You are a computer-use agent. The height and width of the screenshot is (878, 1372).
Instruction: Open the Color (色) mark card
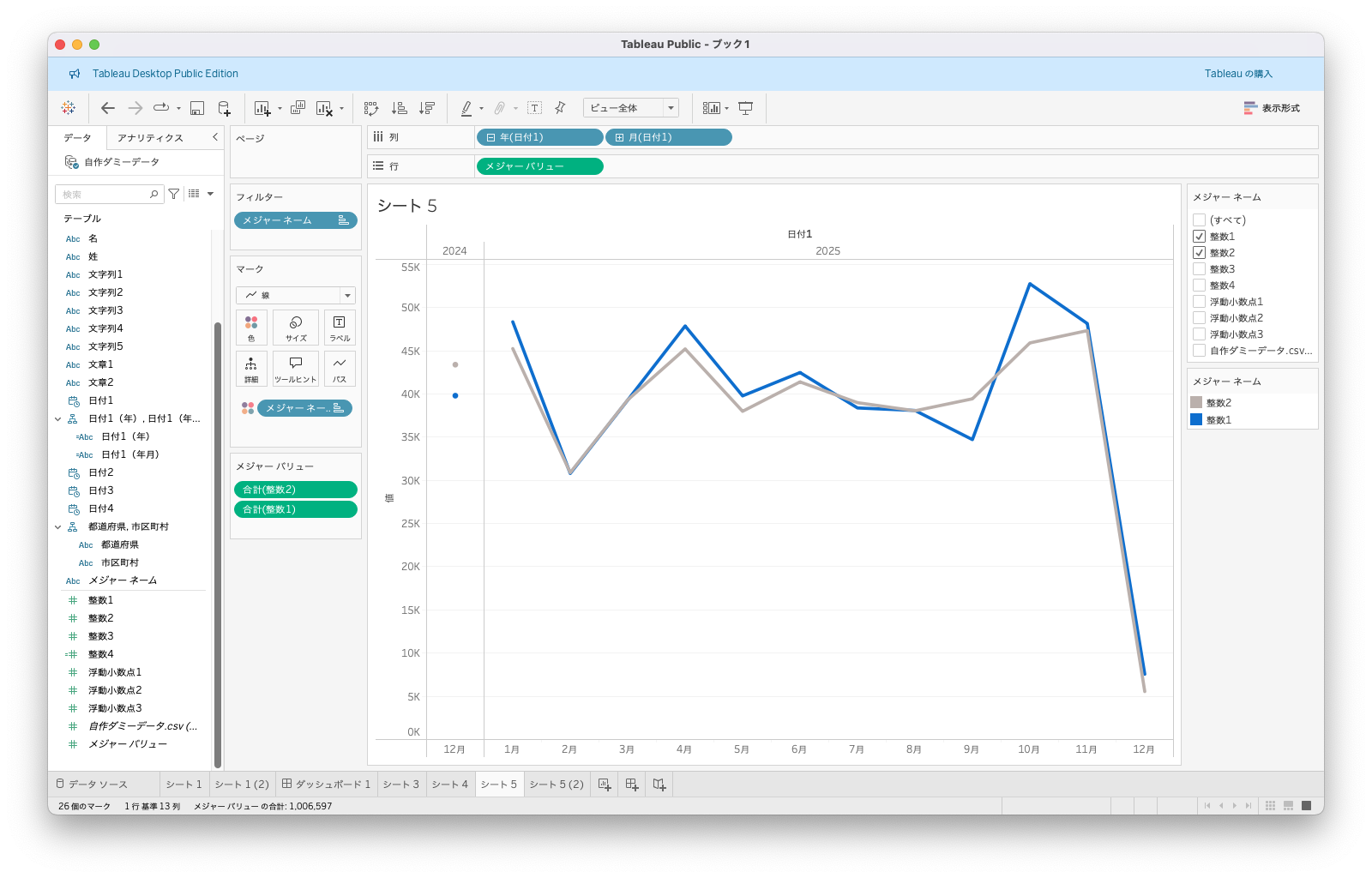251,328
